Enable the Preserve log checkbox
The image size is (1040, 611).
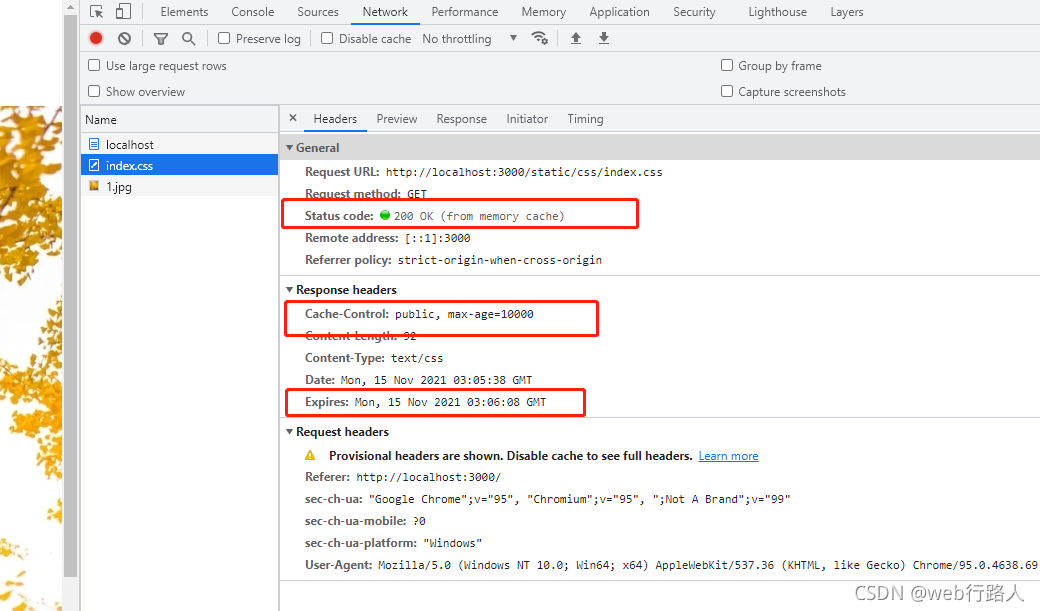(222, 38)
